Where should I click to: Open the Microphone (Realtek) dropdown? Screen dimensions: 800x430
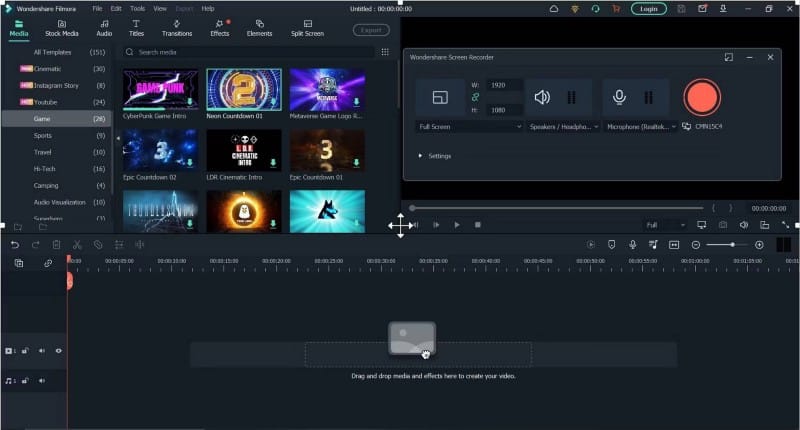tap(641, 127)
